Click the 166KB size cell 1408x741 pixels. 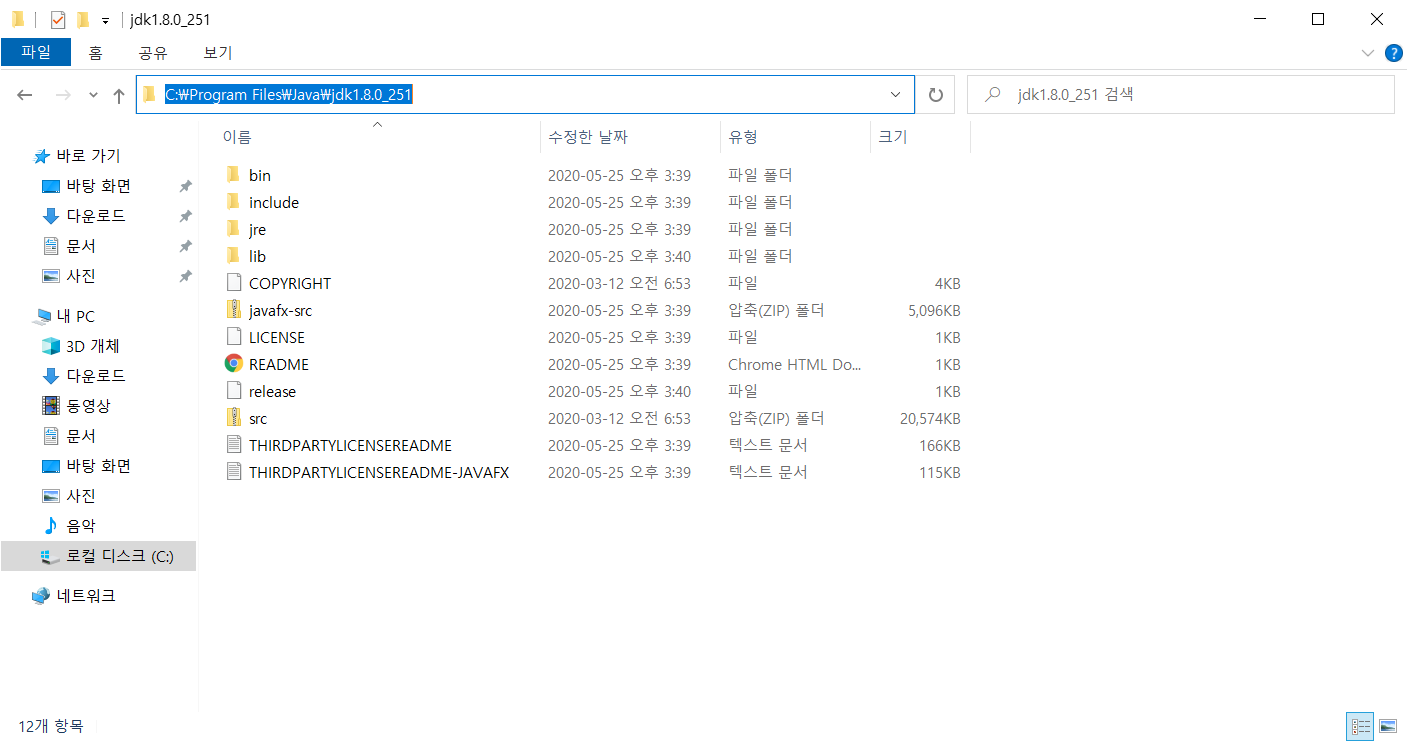(x=939, y=445)
